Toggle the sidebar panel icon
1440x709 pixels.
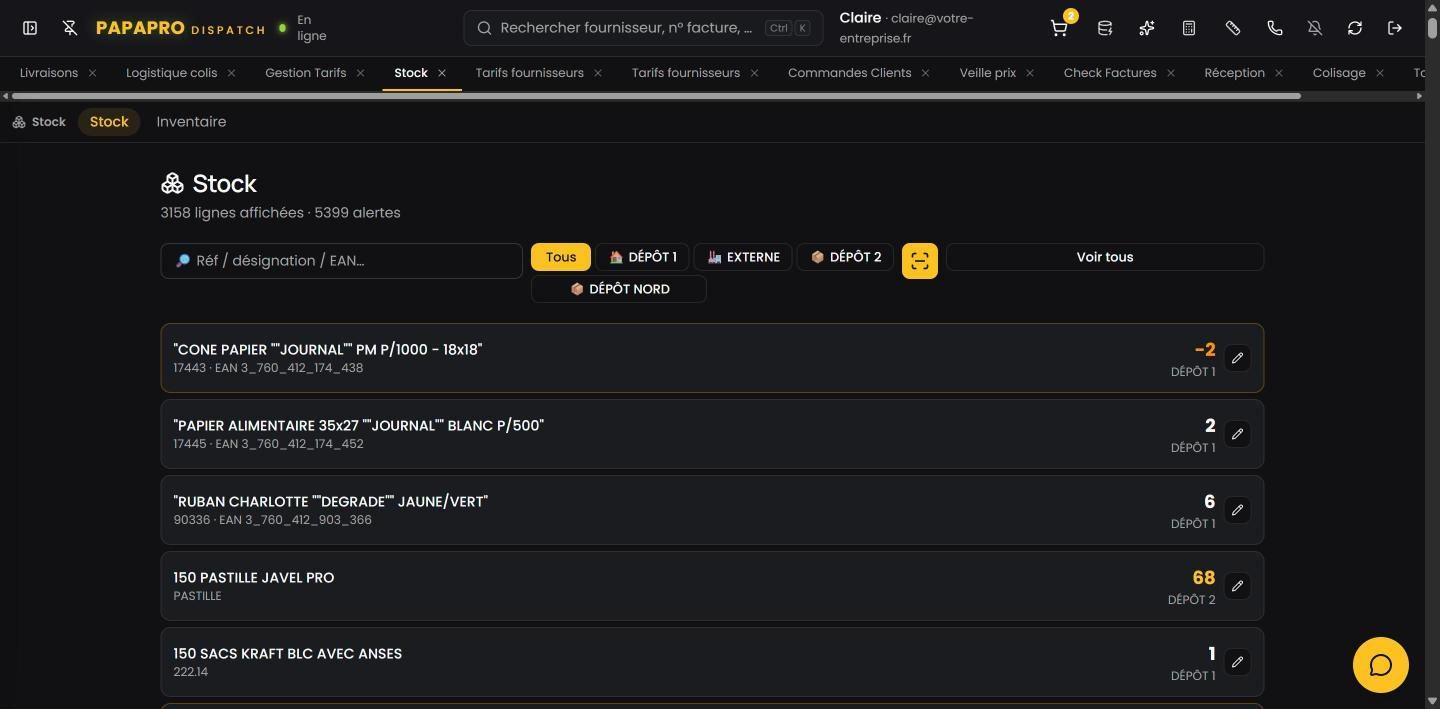[30, 28]
